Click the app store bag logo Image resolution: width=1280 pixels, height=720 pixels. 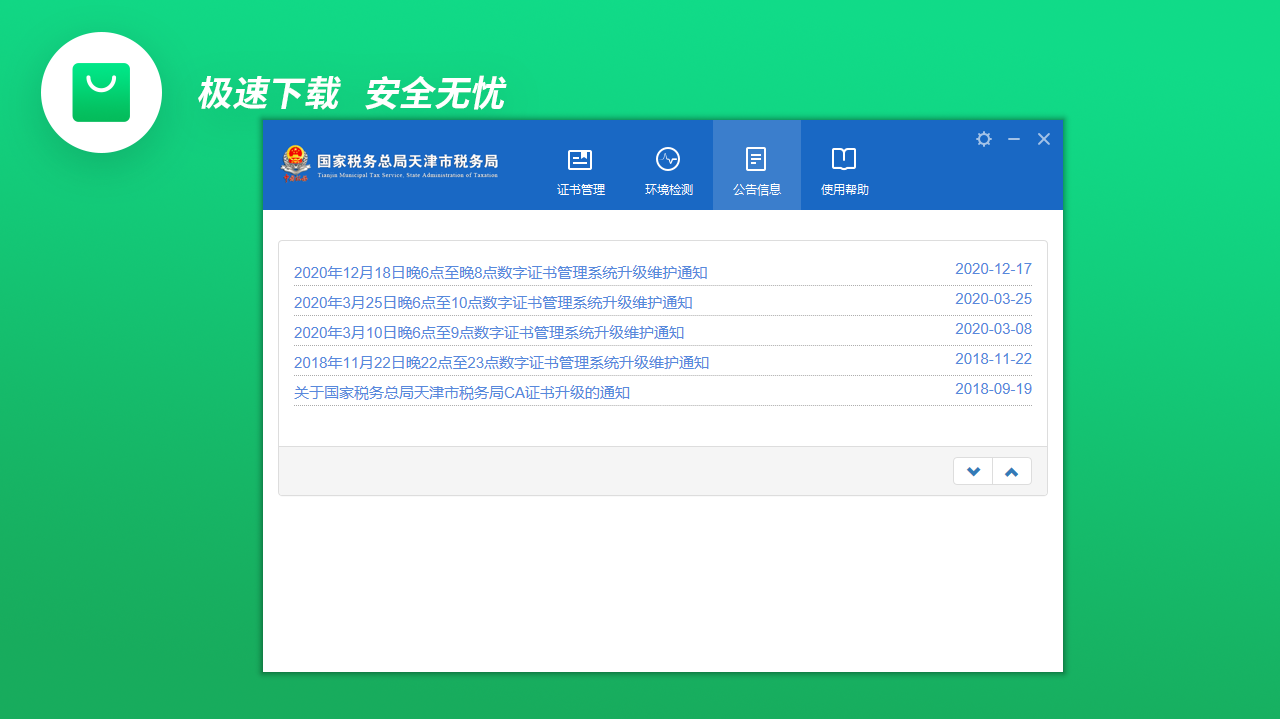(x=101, y=92)
